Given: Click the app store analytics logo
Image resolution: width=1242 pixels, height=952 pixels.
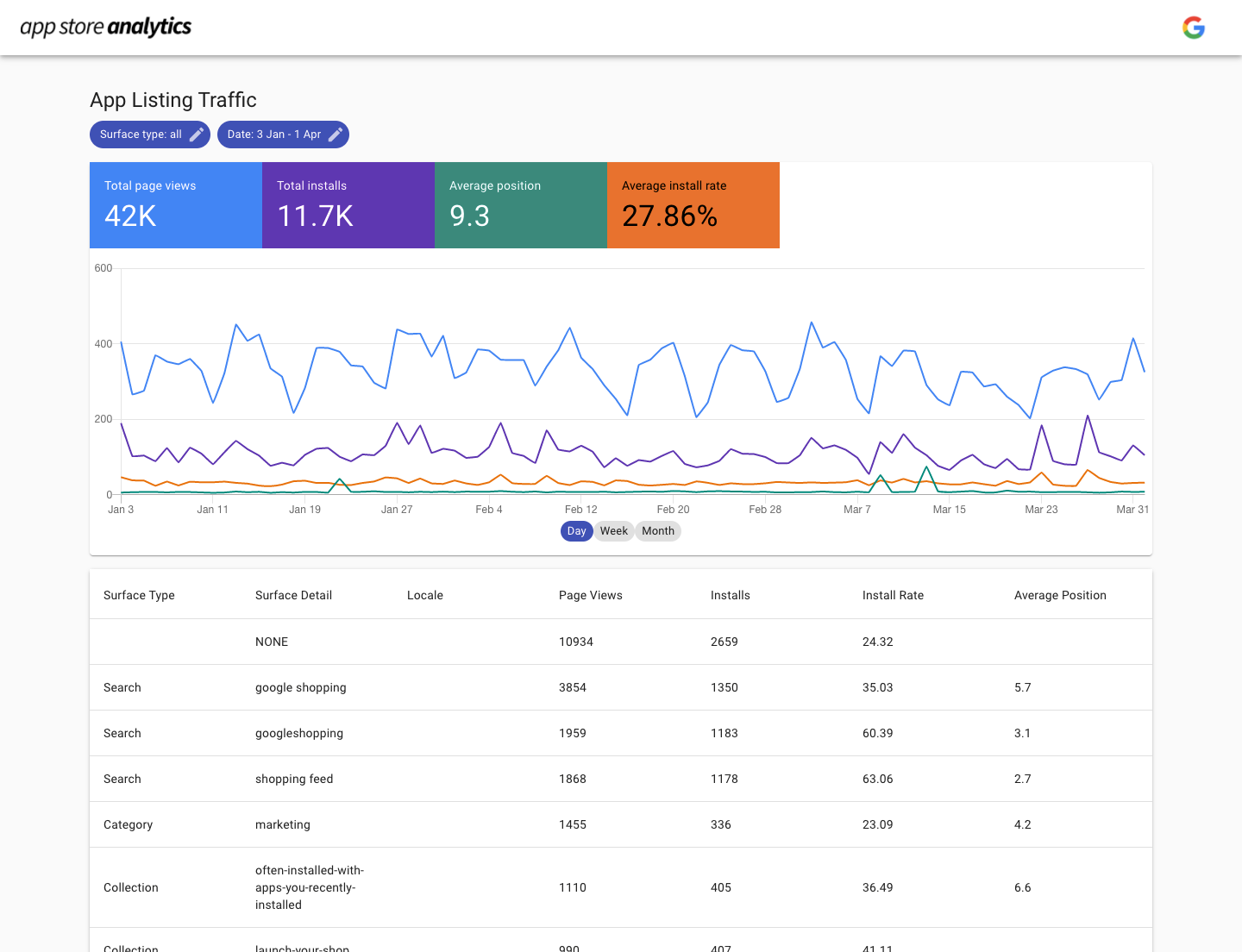Looking at the screenshot, I should click(x=105, y=27).
